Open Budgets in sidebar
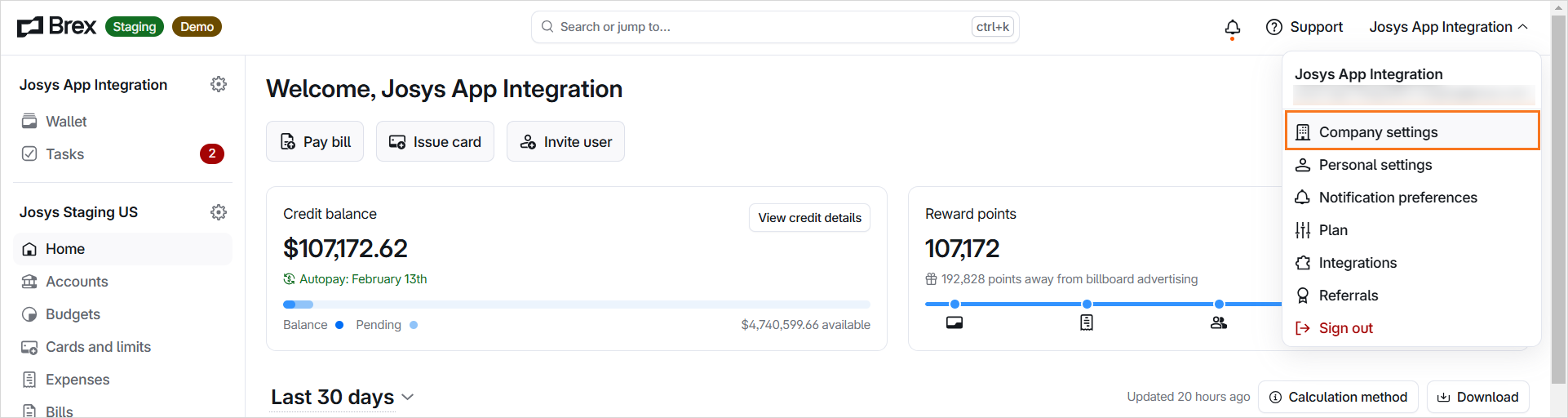 [x=122, y=314]
